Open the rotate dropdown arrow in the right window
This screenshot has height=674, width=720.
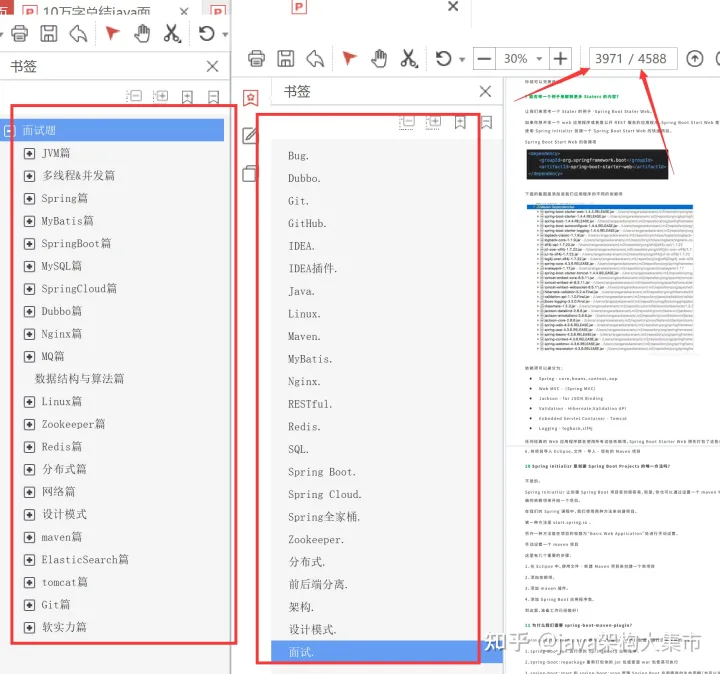(x=462, y=59)
